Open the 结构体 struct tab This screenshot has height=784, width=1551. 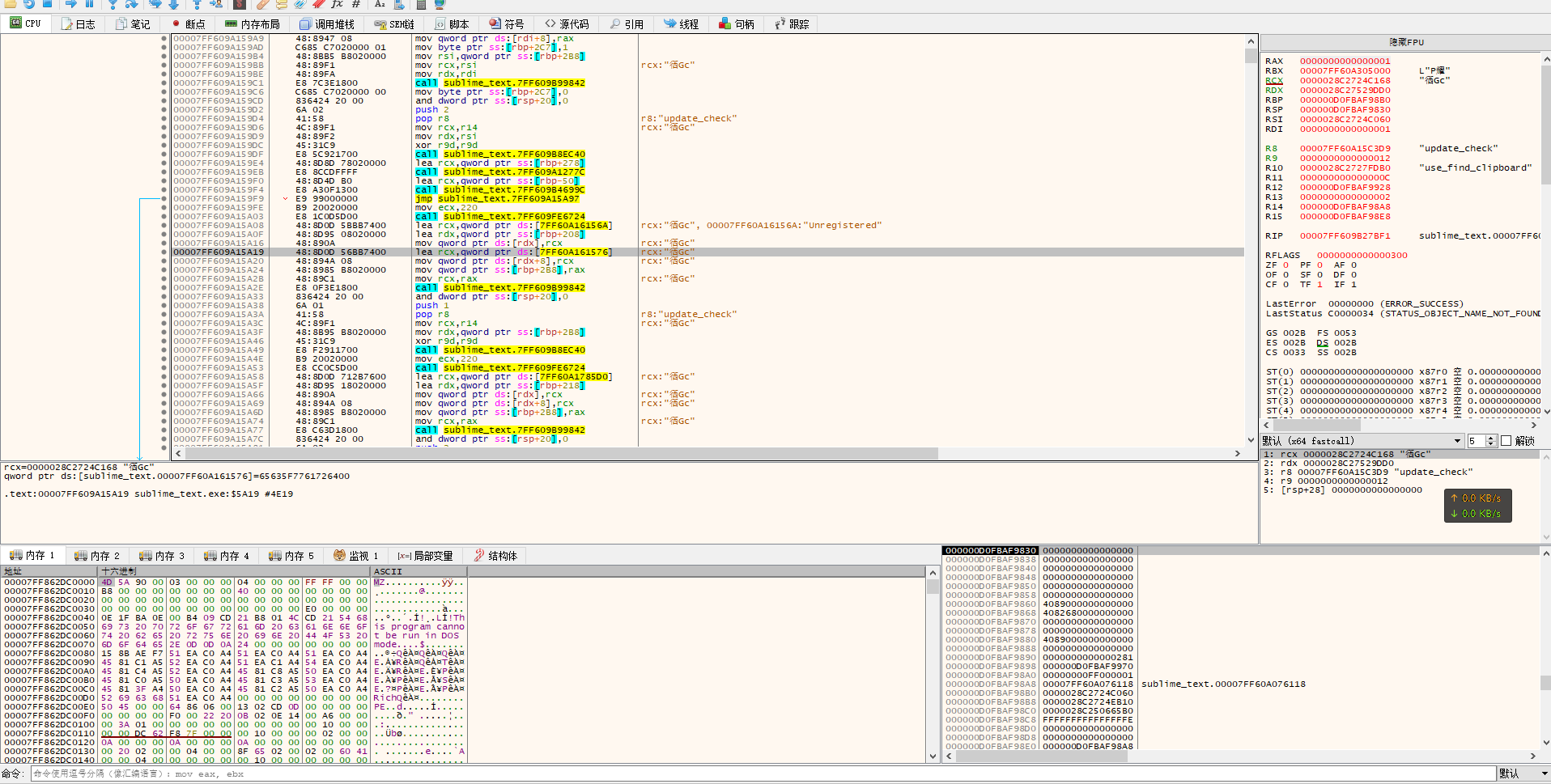[x=495, y=556]
